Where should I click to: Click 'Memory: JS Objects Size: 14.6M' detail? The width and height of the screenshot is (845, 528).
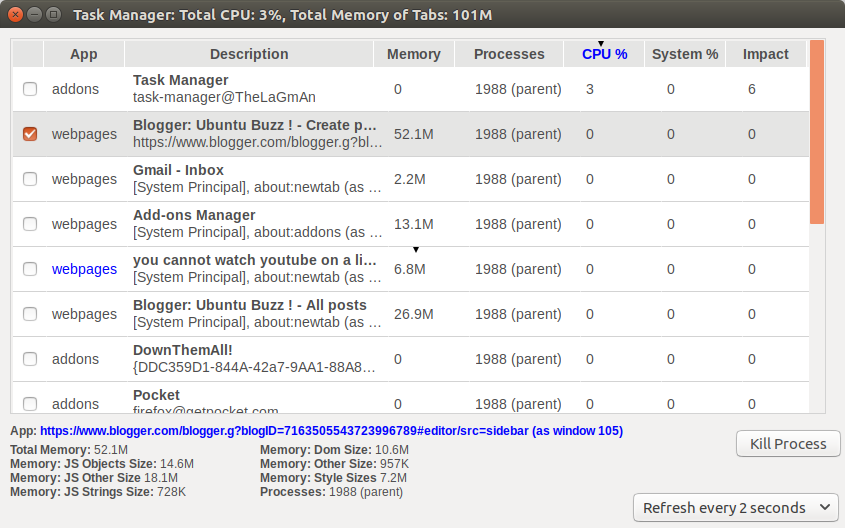click(x=102, y=464)
